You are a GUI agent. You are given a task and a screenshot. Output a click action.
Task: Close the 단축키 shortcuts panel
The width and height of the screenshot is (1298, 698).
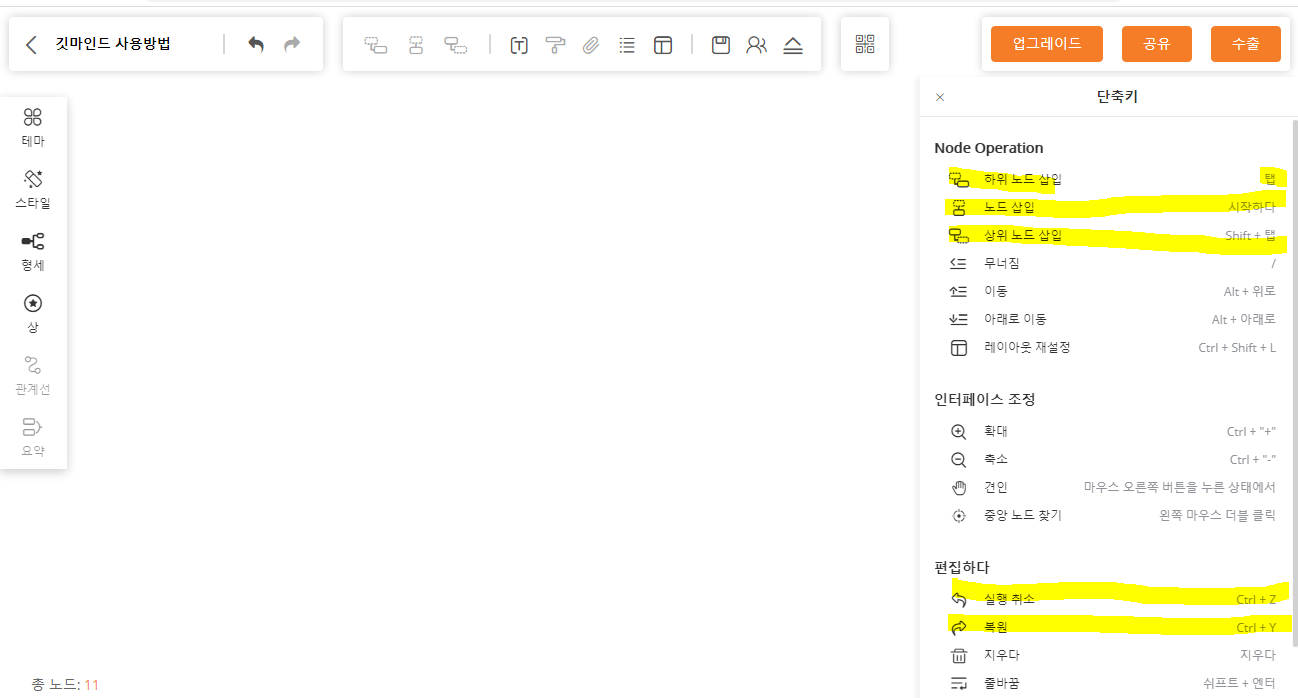pos(940,97)
